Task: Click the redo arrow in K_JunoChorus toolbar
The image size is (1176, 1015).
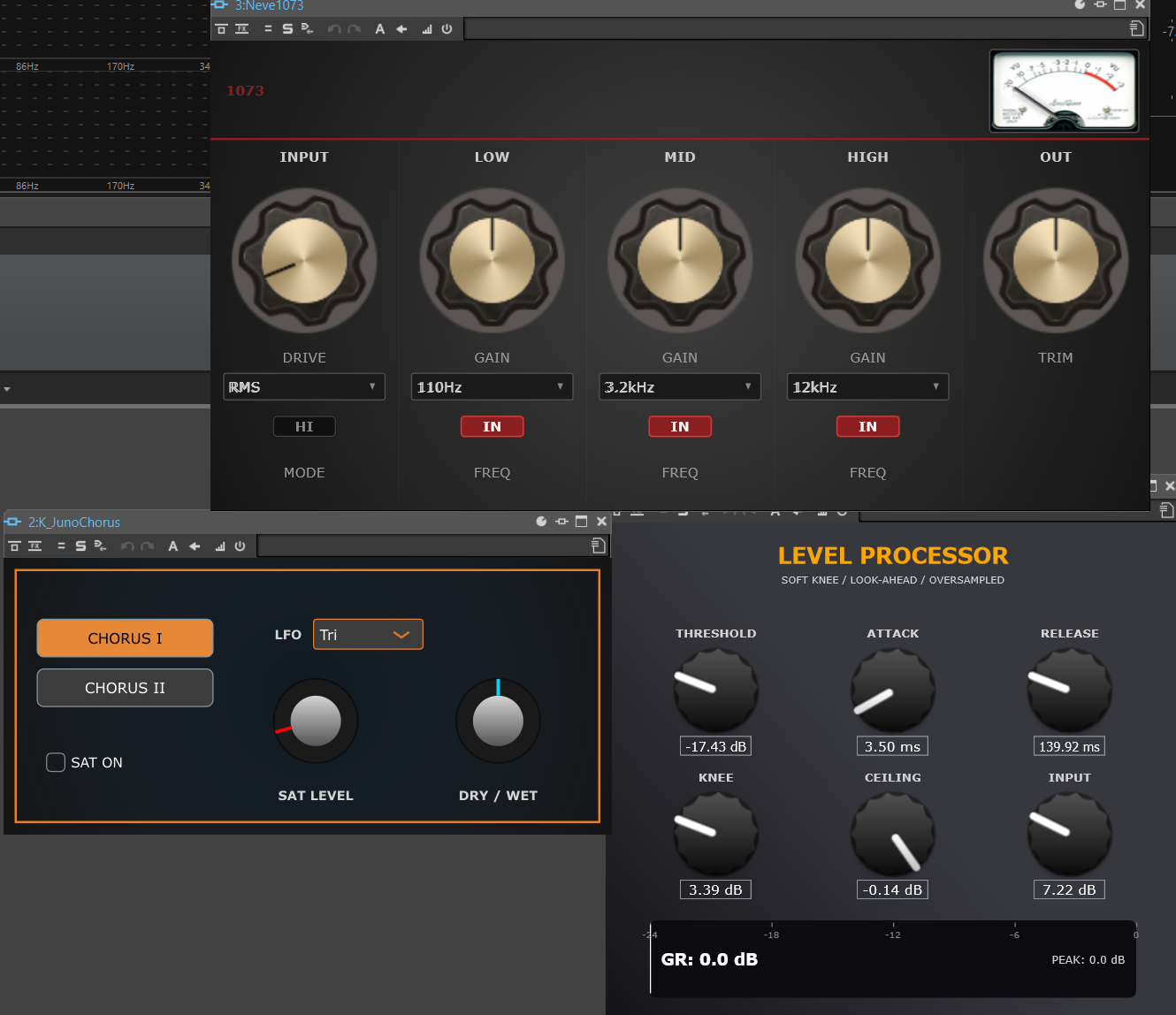Action: [x=148, y=546]
